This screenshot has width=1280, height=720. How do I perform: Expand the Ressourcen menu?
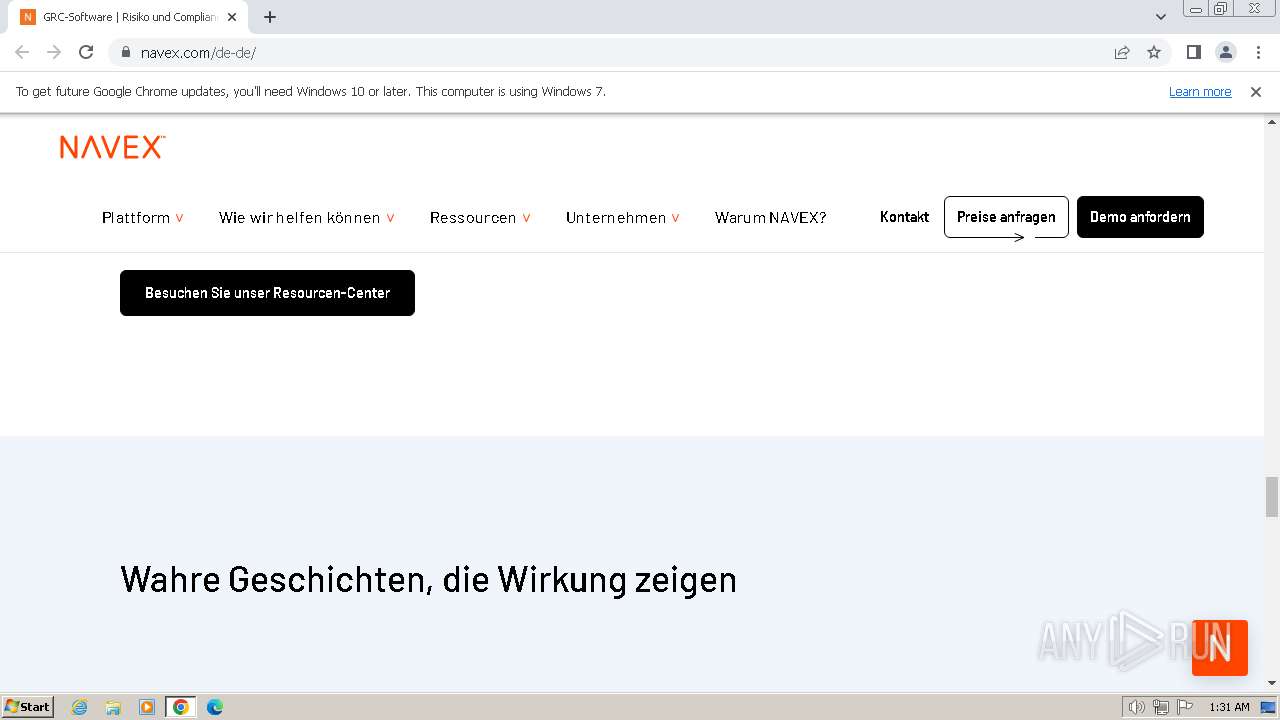click(x=480, y=217)
